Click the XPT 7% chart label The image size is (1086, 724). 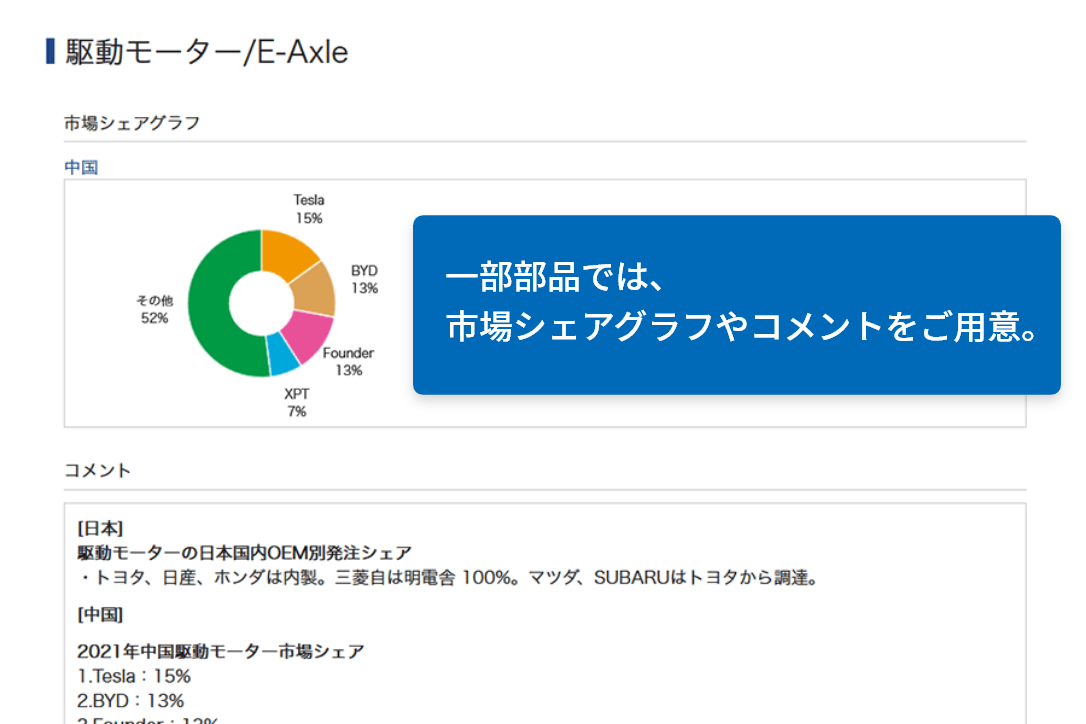point(297,402)
